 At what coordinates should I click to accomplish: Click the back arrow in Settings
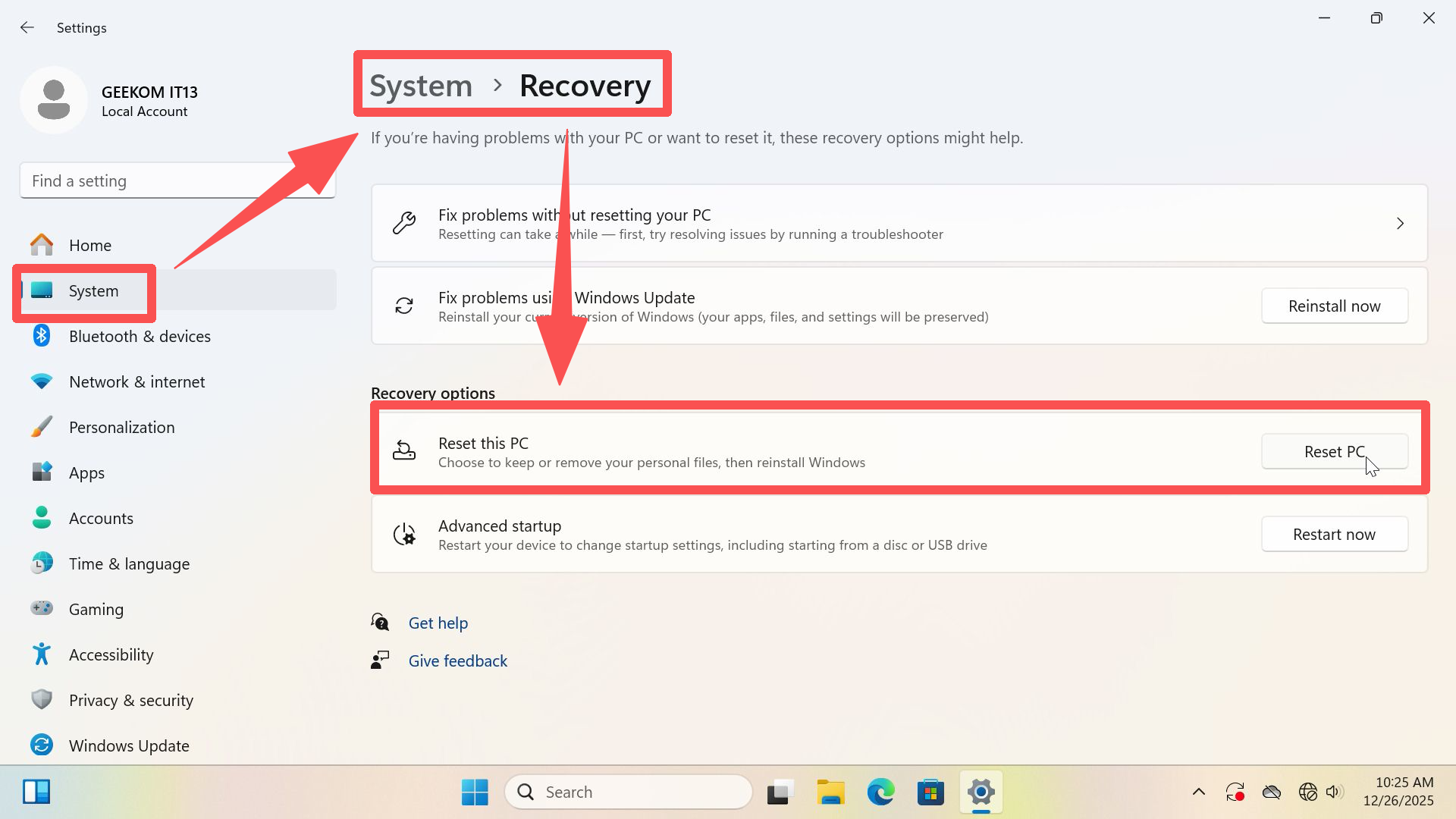pyautogui.click(x=27, y=27)
